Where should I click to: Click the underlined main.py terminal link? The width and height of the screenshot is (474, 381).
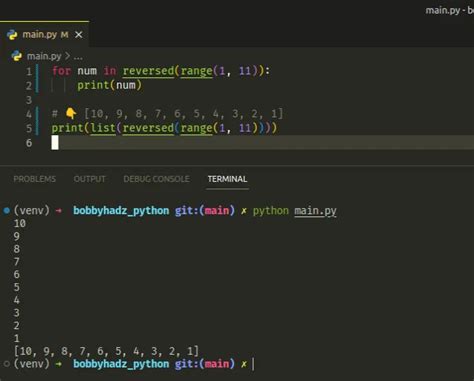click(315, 211)
